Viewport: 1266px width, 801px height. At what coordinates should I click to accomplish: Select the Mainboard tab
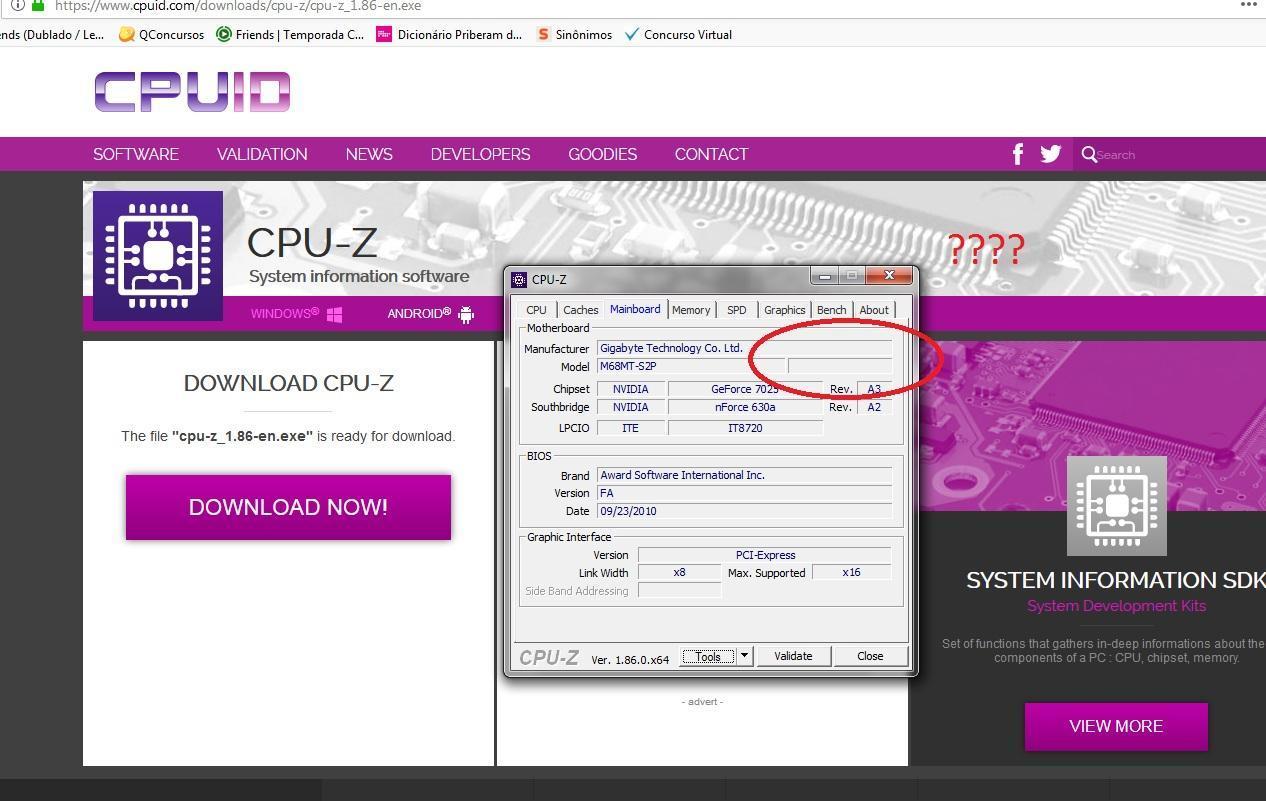tap(635, 309)
